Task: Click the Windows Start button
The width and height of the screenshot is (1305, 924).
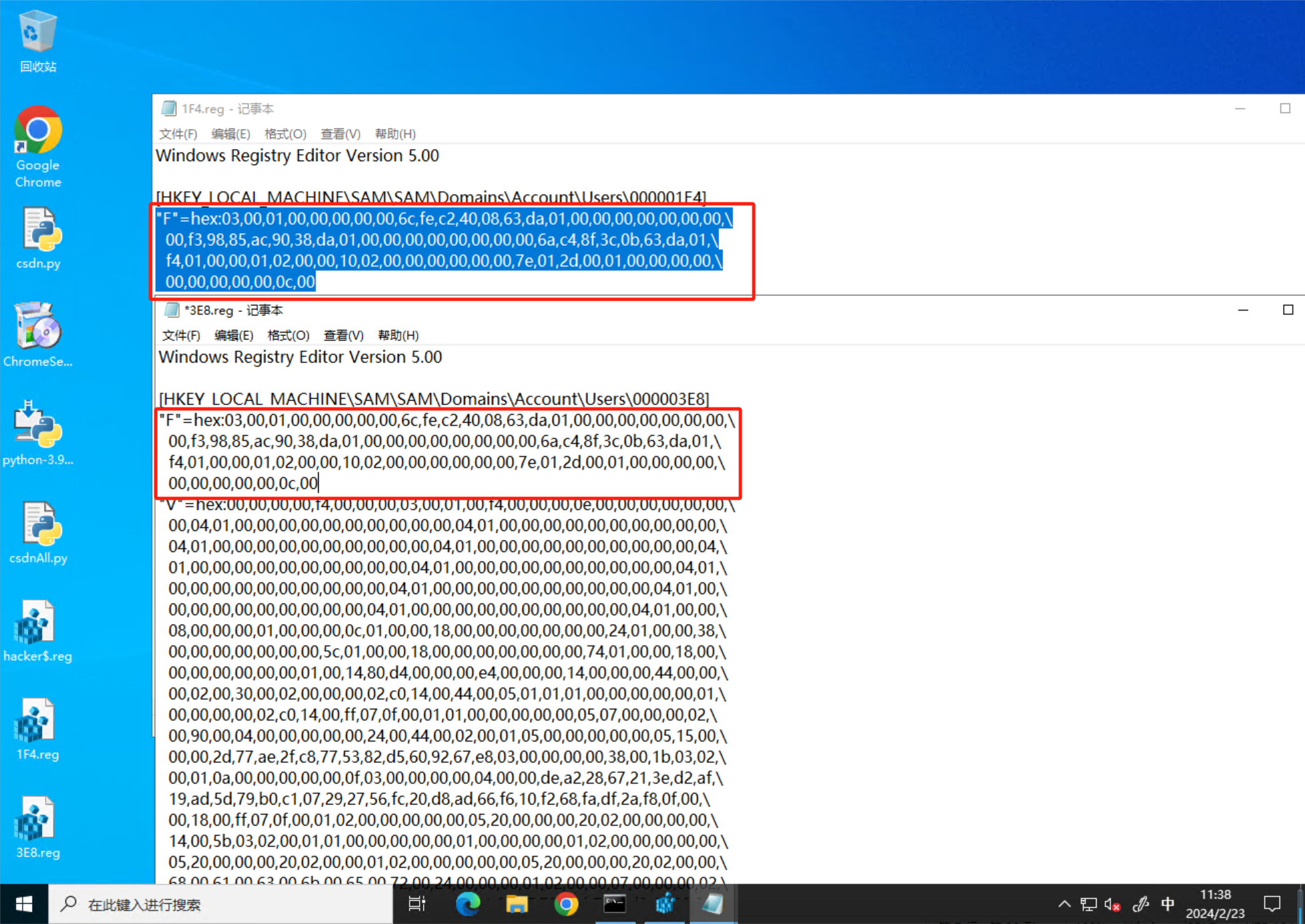Action: coord(24,904)
